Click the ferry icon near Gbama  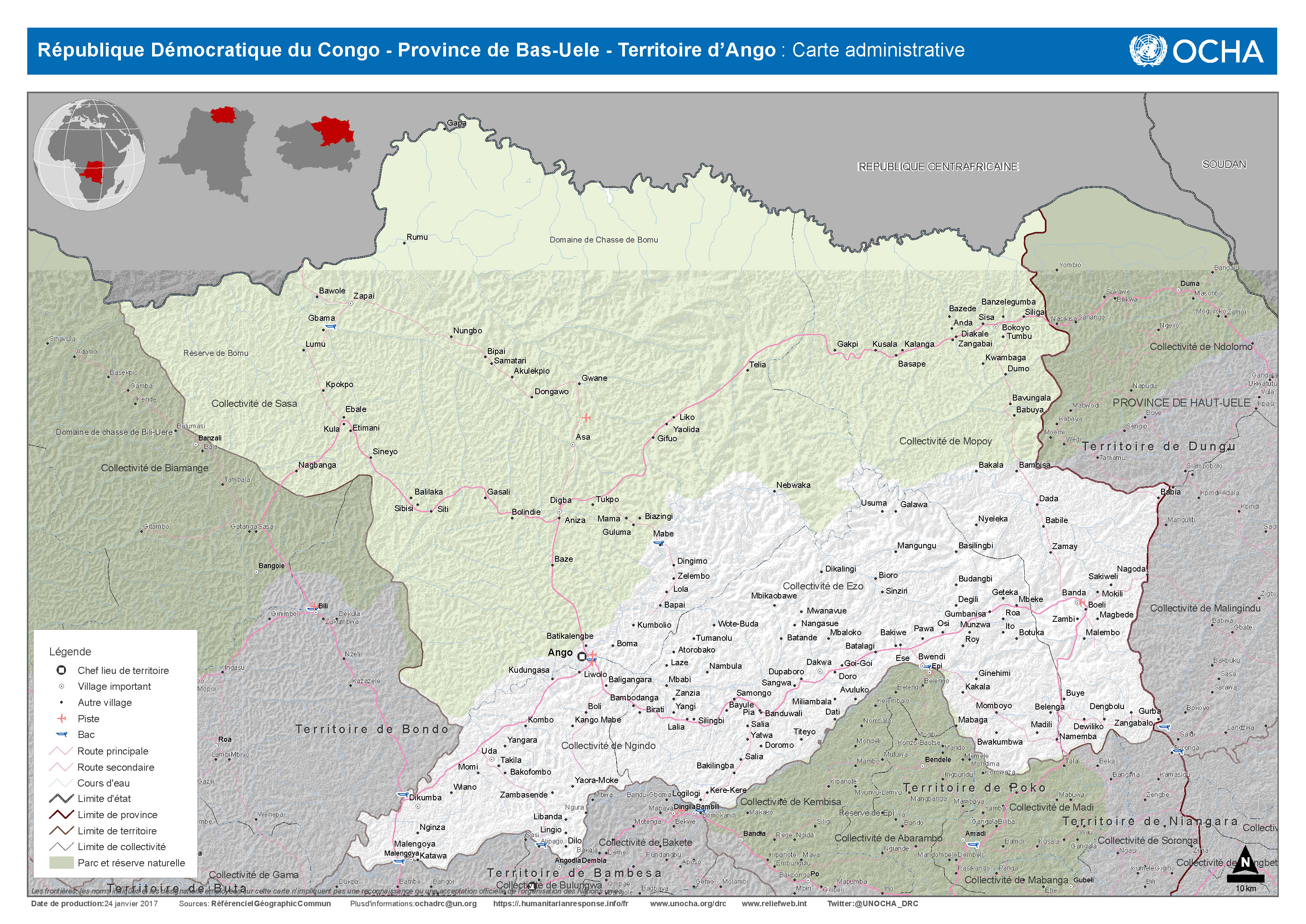coord(331,327)
